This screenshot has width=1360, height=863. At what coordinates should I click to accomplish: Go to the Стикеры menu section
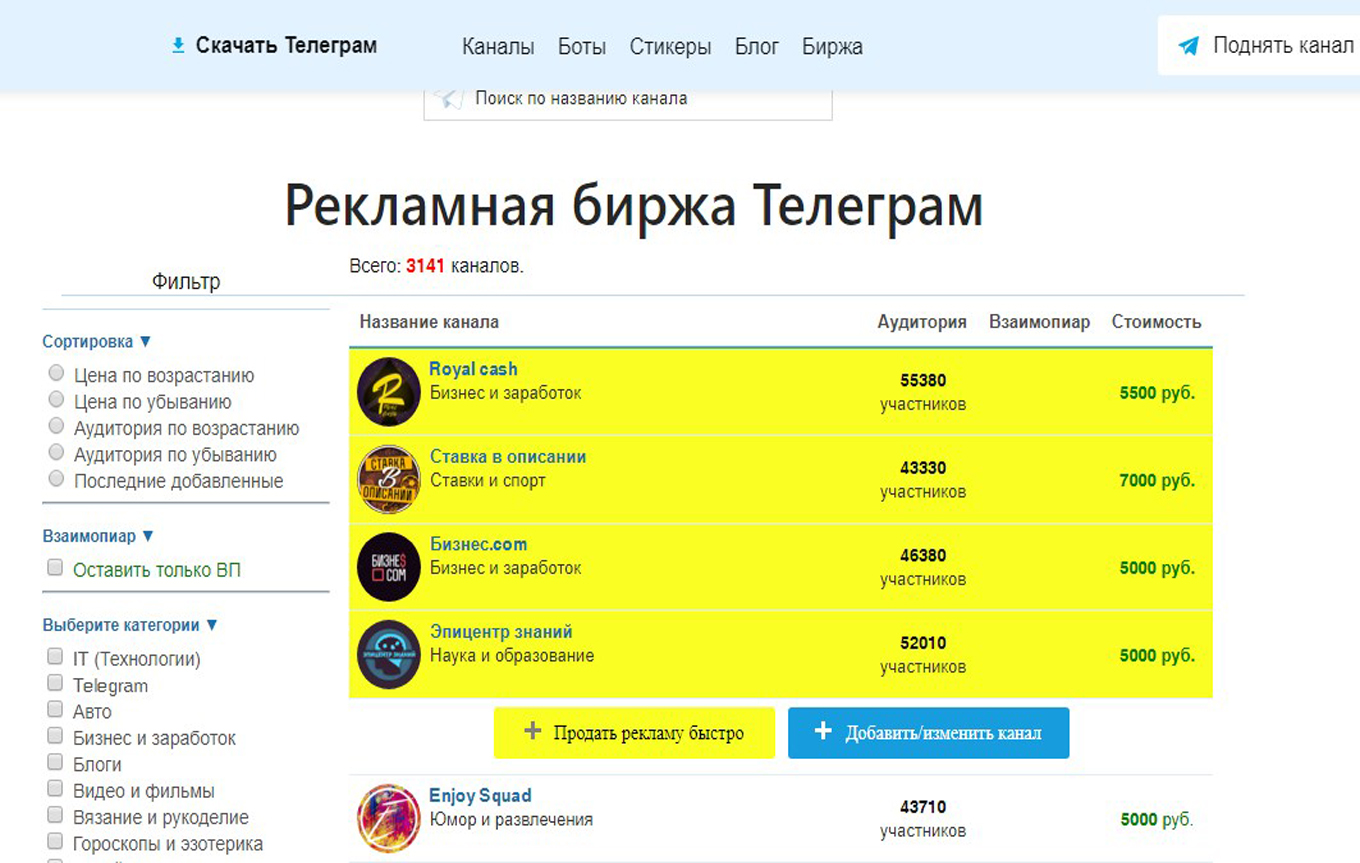670,47
